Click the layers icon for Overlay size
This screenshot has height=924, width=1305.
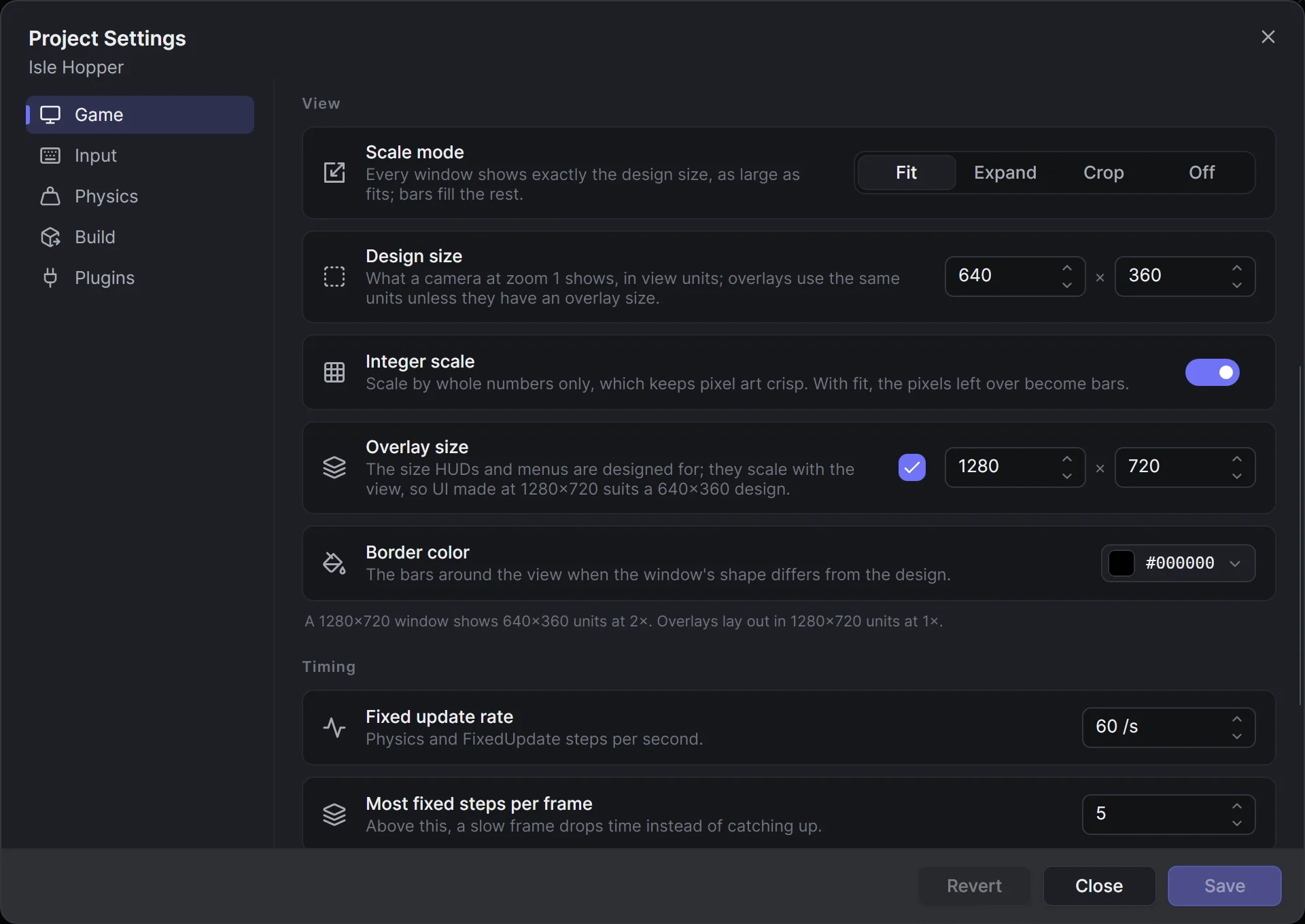click(334, 467)
